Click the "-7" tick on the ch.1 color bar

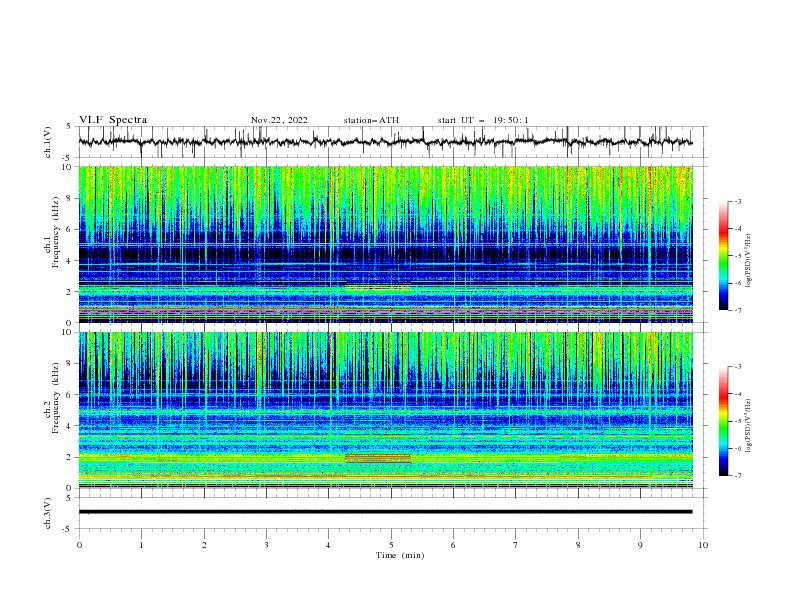(737, 310)
